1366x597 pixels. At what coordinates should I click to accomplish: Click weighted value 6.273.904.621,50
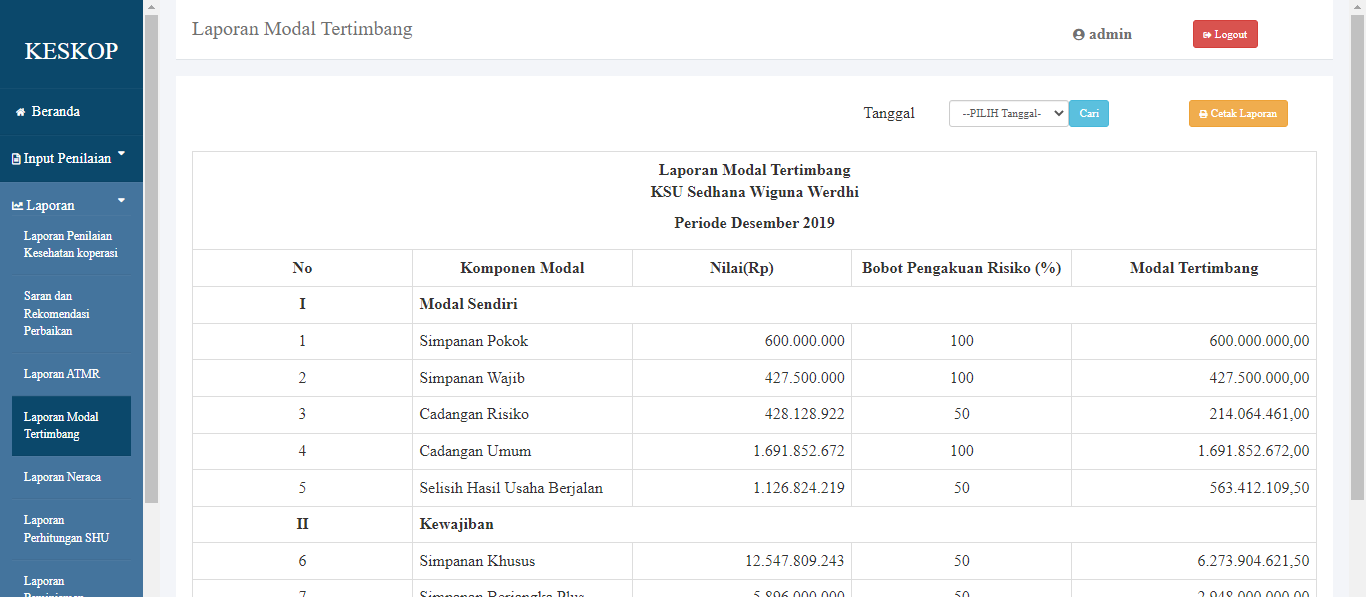click(x=1253, y=561)
